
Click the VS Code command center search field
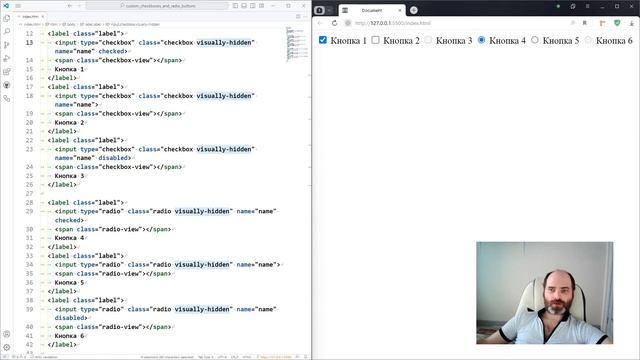point(157,6)
